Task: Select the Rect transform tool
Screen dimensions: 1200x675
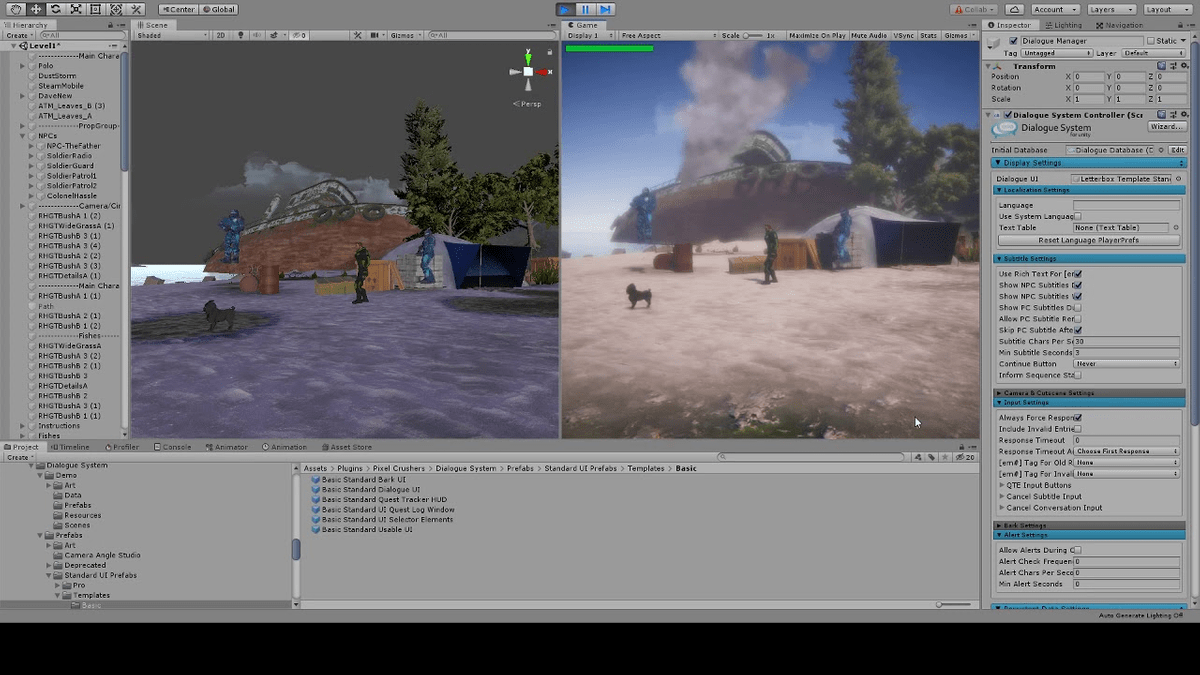Action: pyautogui.click(x=96, y=9)
